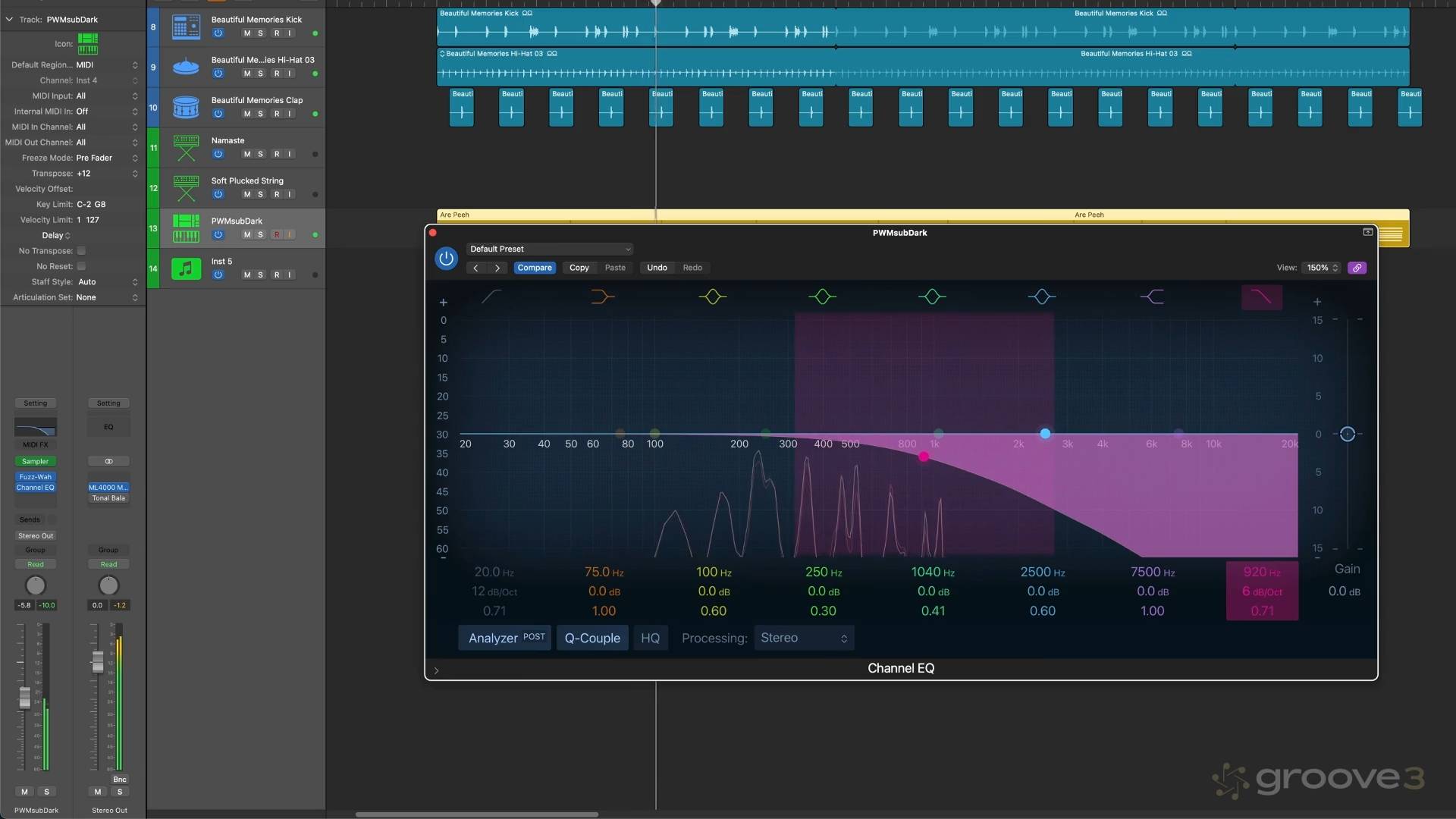
Task: Click the Undo button in EQ
Action: (x=656, y=268)
